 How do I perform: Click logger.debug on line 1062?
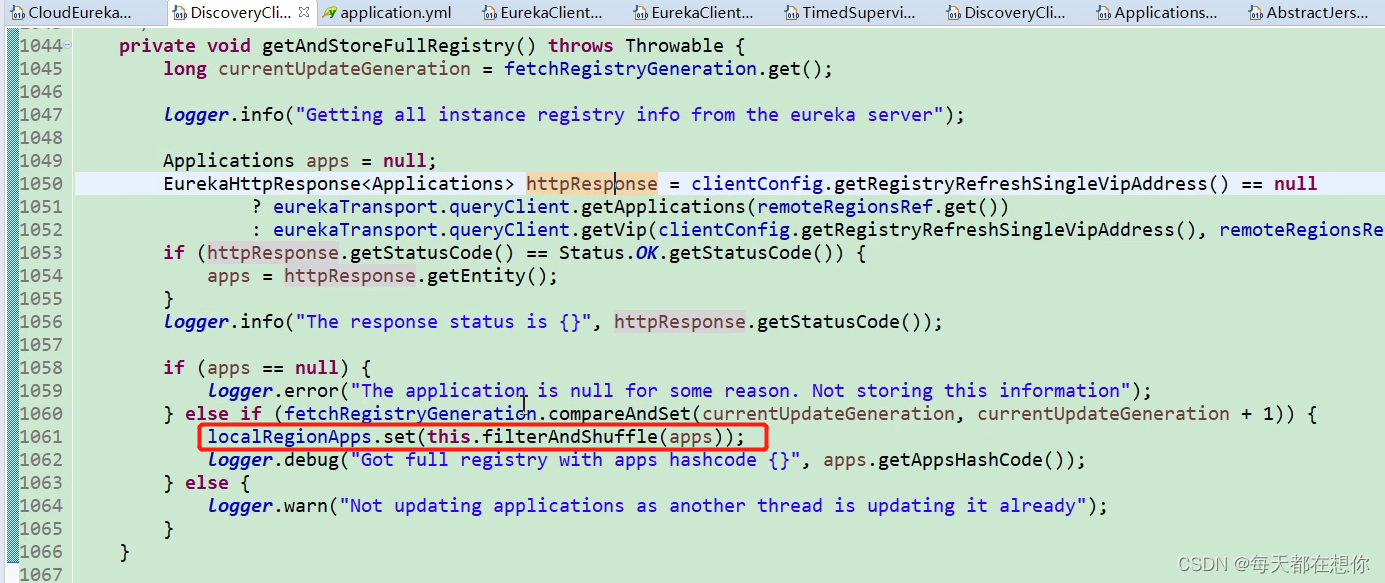click(x=274, y=460)
